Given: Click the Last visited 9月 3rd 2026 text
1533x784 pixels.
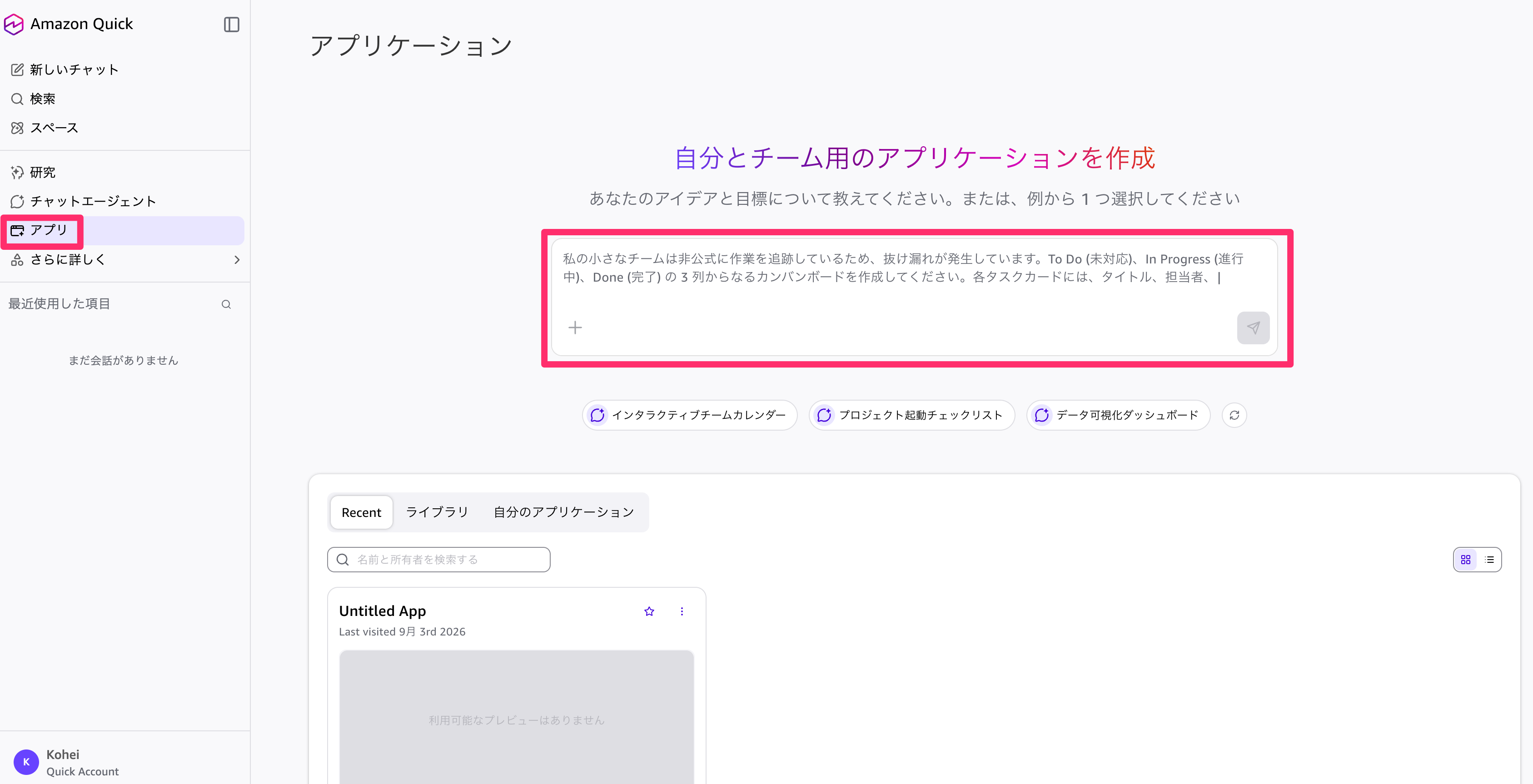Looking at the screenshot, I should 402,632.
